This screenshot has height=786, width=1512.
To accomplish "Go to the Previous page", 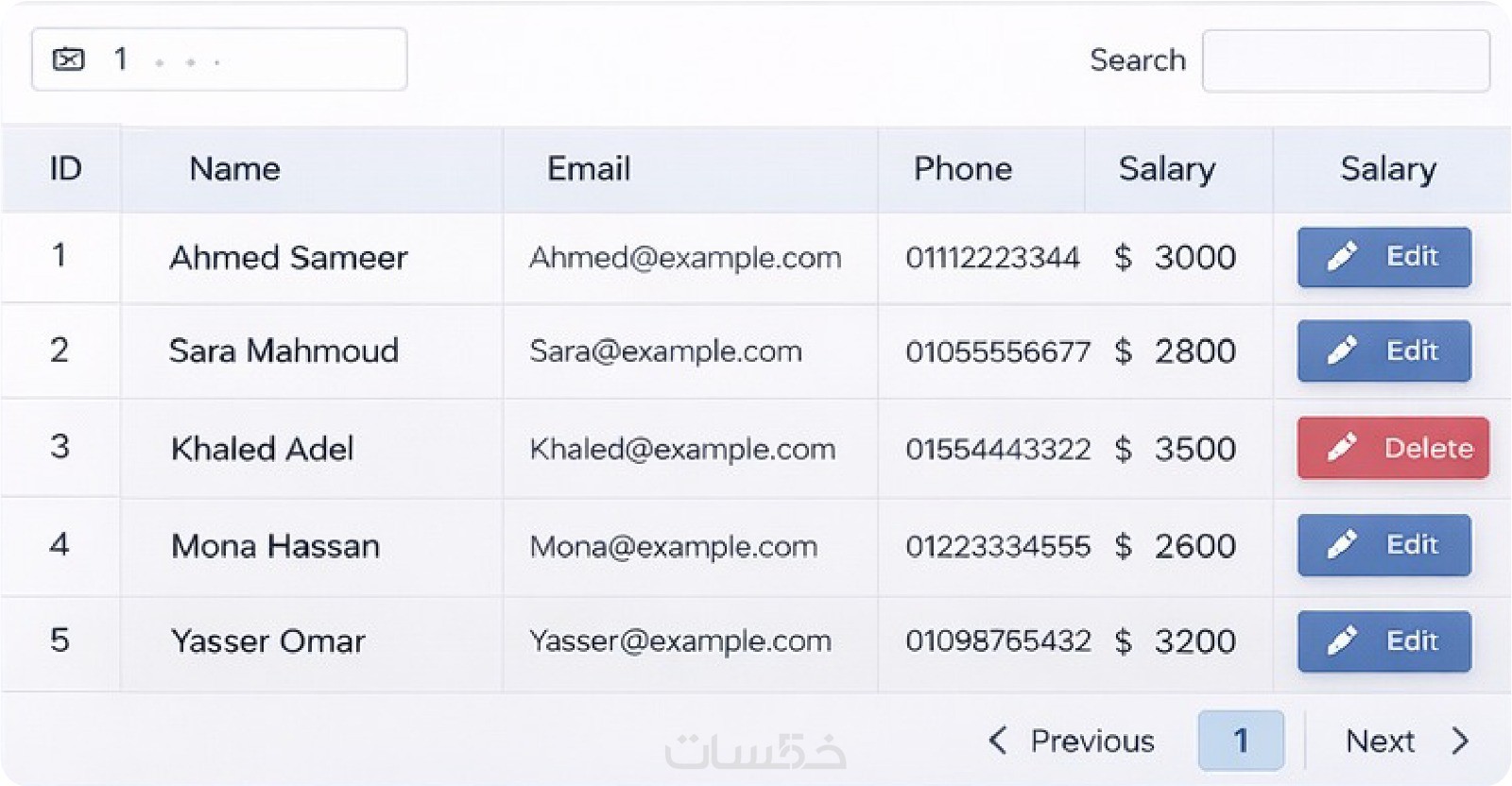I will pos(1091,741).
